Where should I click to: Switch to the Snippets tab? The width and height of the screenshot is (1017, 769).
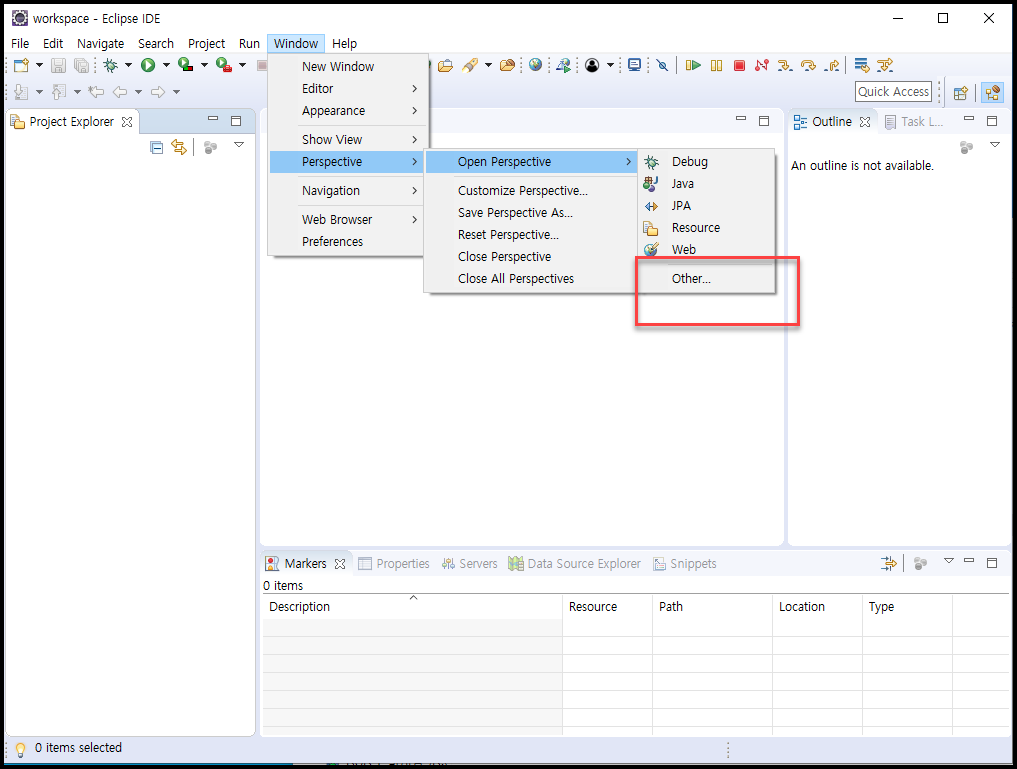685,563
